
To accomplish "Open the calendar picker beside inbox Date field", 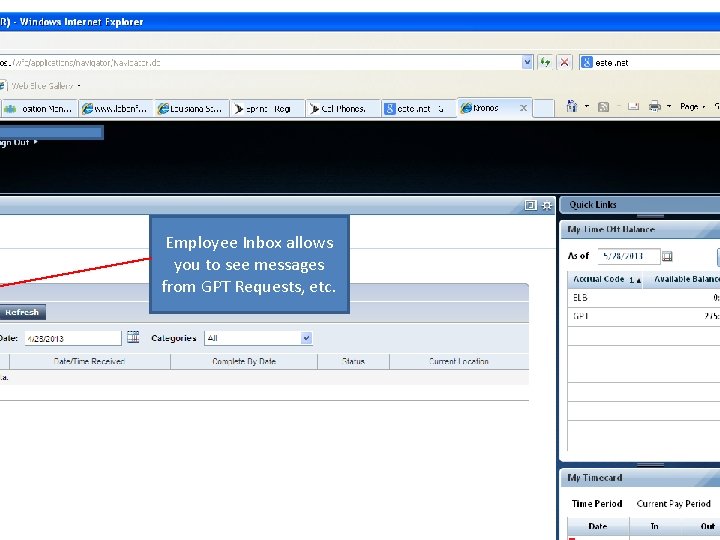I will [133, 337].
